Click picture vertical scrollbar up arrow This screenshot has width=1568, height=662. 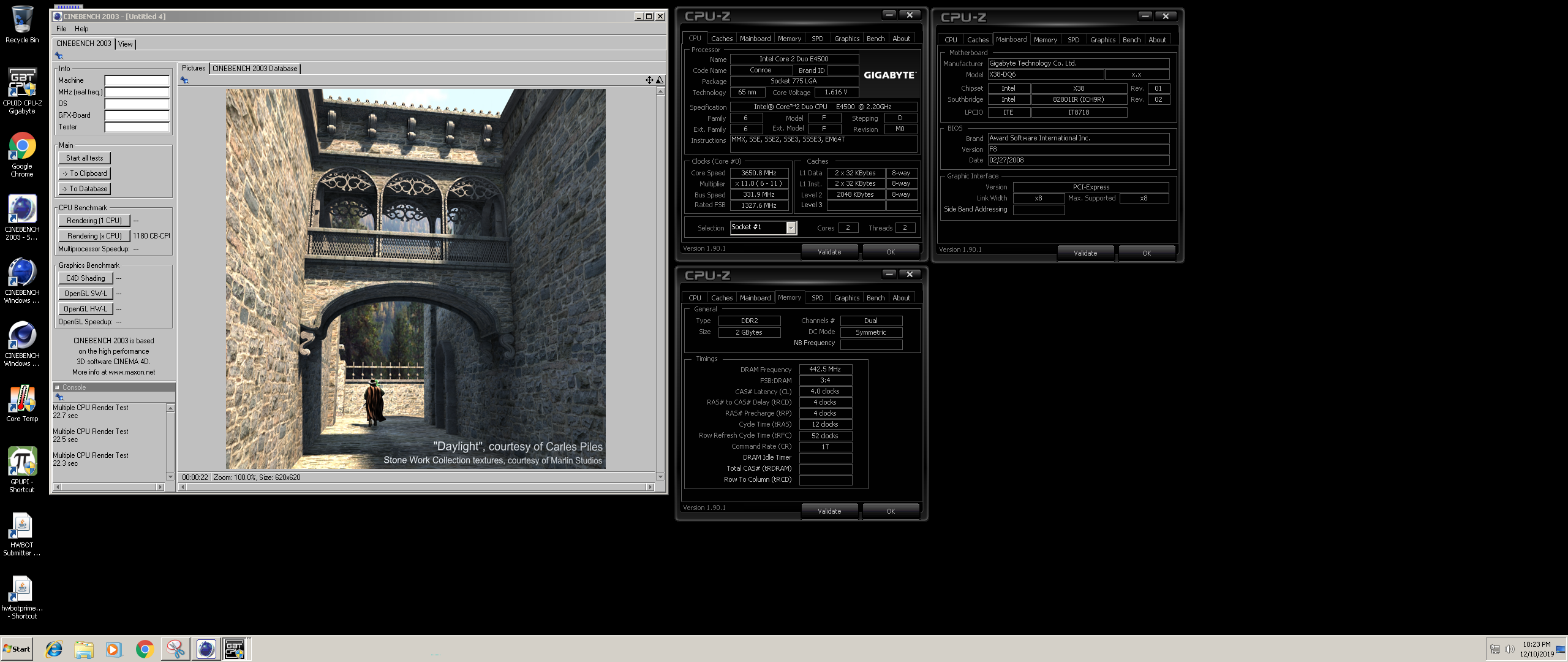pyautogui.click(x=660, y=91)
